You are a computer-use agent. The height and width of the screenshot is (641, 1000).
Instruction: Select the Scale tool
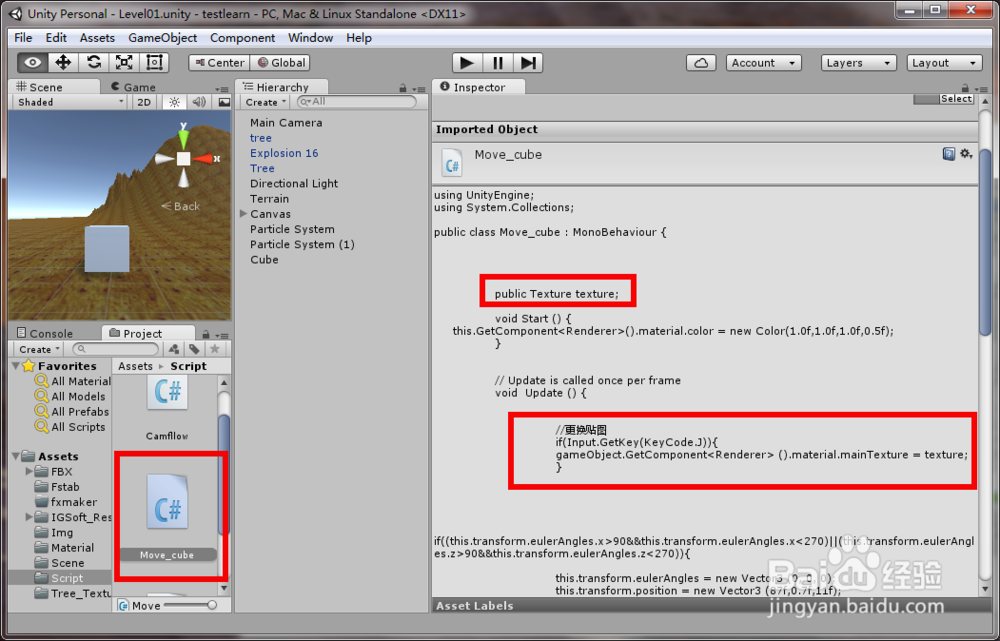point(124,63)
